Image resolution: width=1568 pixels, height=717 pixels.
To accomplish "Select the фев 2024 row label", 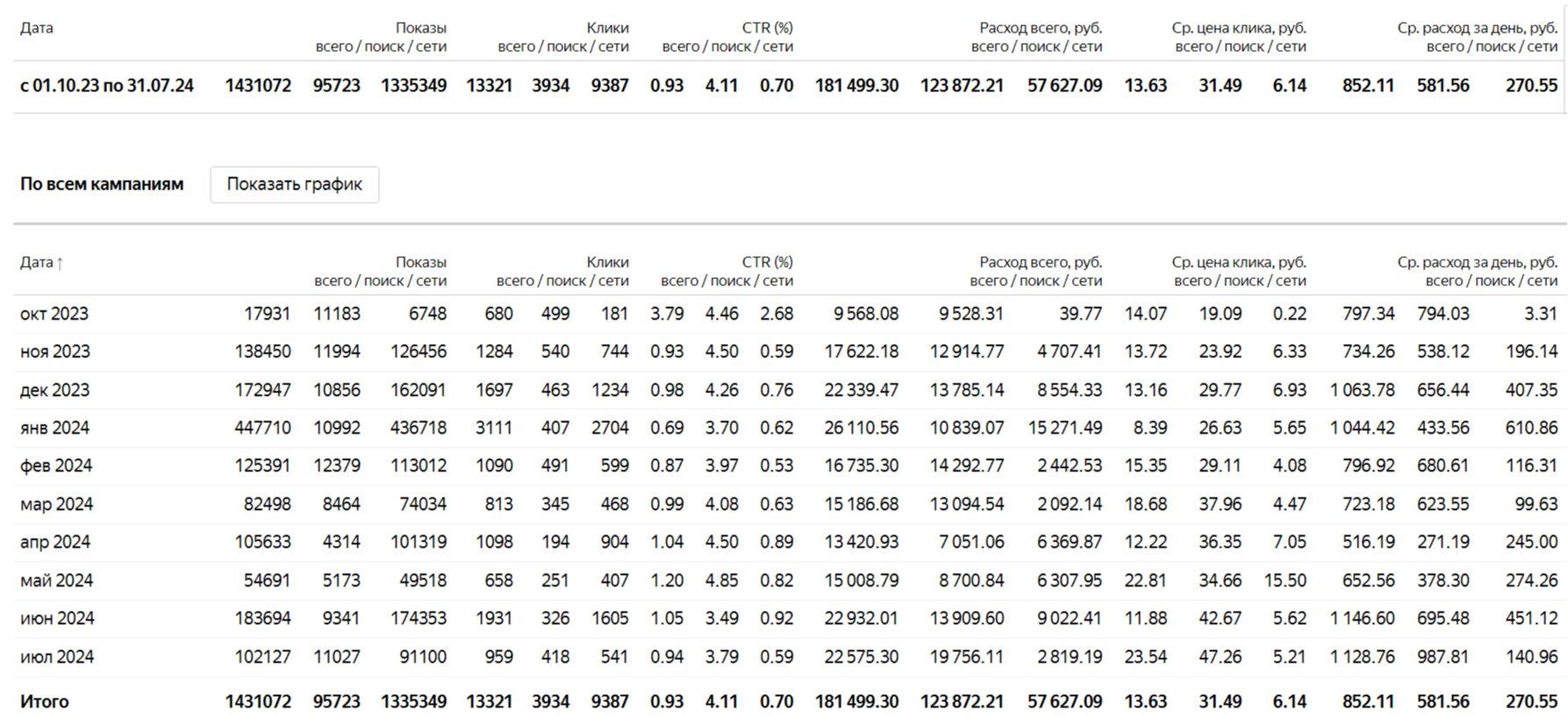I will click(56, 465).
